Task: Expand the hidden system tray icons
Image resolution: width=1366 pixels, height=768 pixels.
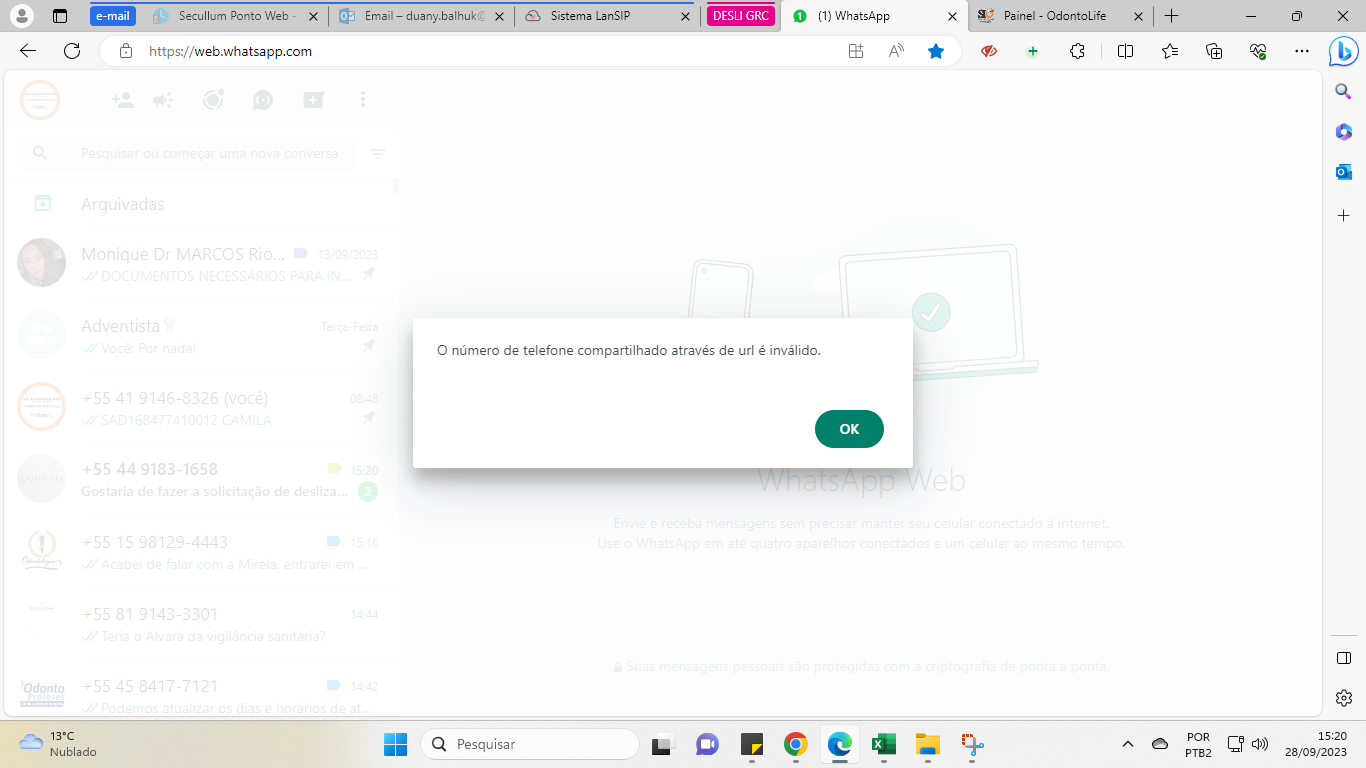Action: click(x=1128, y=744)
